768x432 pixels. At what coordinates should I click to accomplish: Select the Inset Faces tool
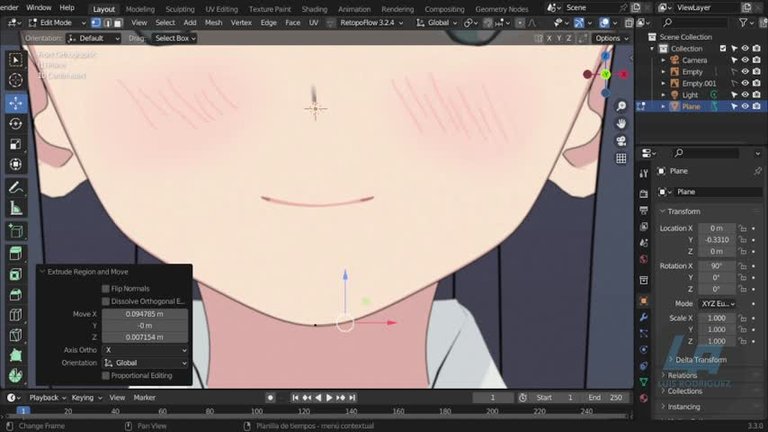(x=16, y=274)
